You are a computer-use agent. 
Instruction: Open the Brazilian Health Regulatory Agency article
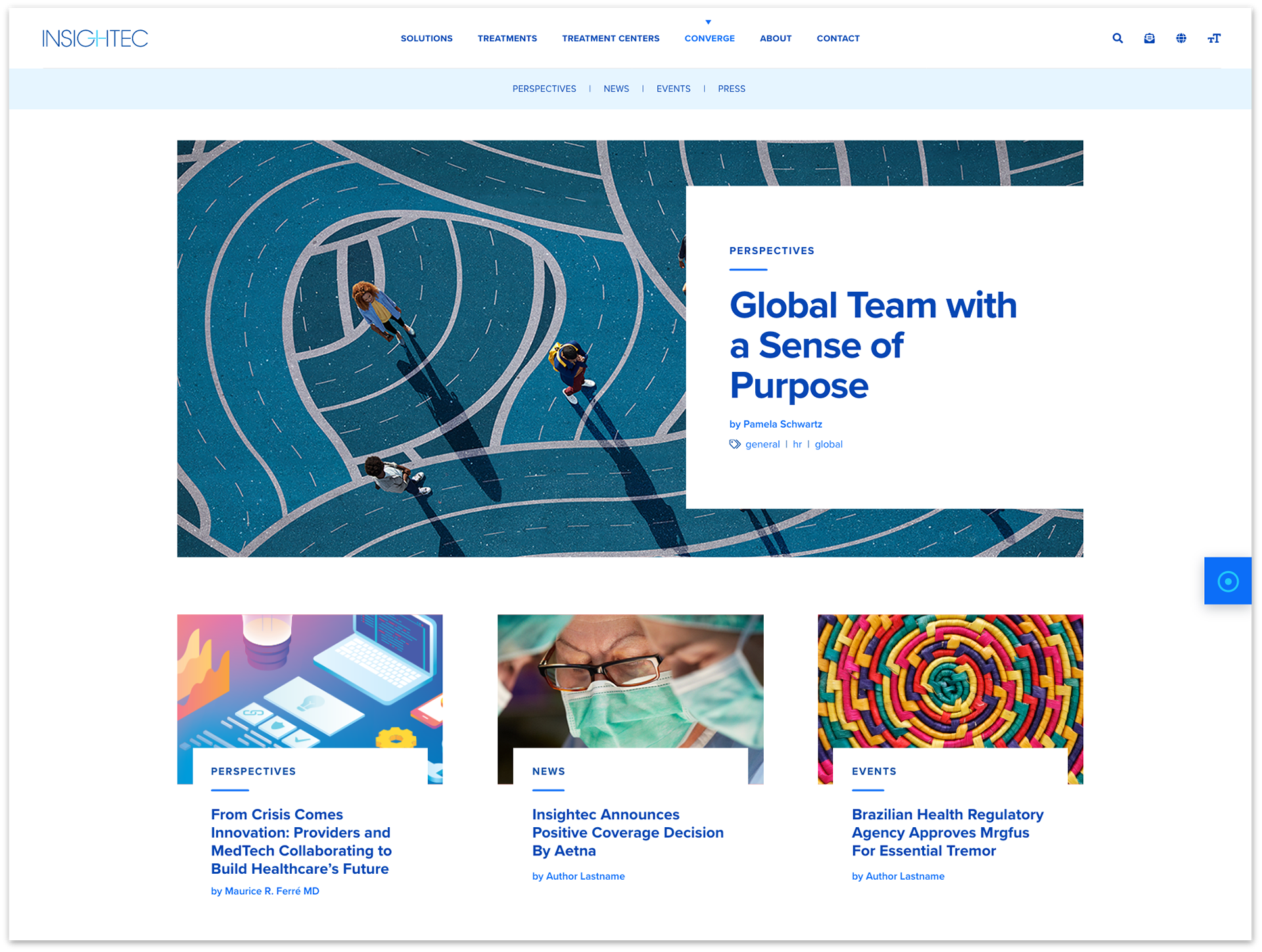(x=947, y=832)
